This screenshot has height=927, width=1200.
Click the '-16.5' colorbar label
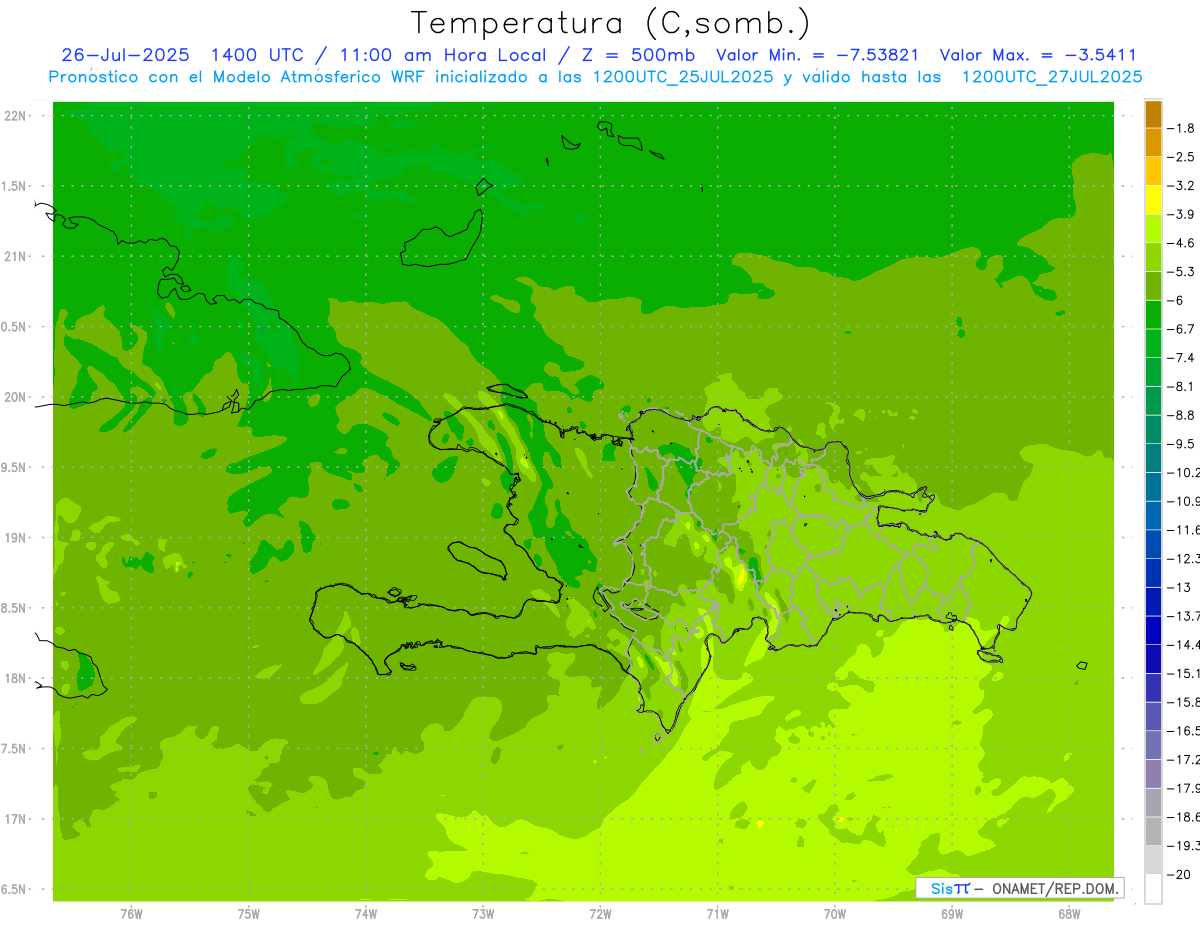1183,731
